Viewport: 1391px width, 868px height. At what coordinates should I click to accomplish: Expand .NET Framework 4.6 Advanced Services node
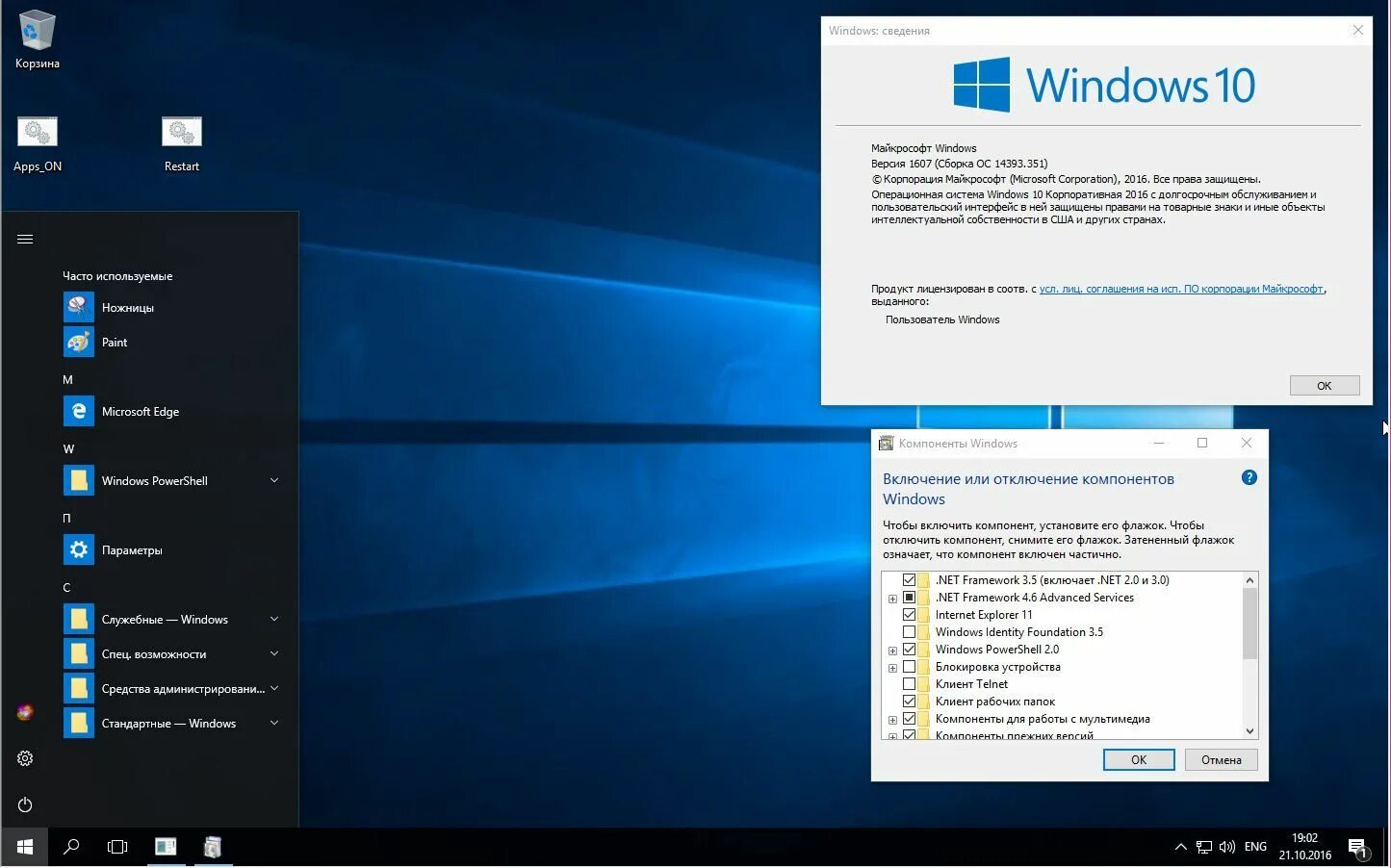click(x=892, y=599)
